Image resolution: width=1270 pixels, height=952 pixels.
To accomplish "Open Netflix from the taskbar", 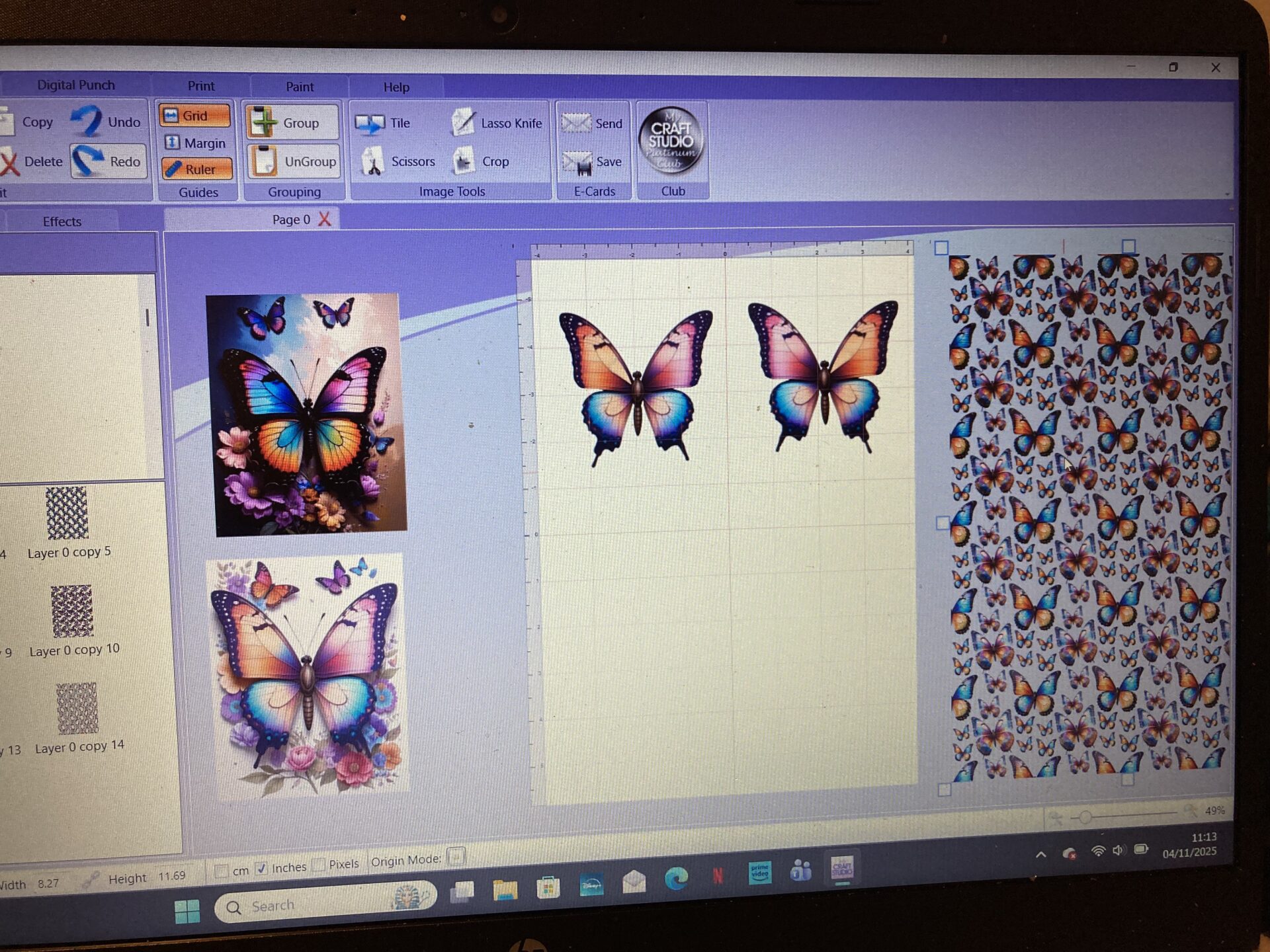I will click(x=718, y=876).
